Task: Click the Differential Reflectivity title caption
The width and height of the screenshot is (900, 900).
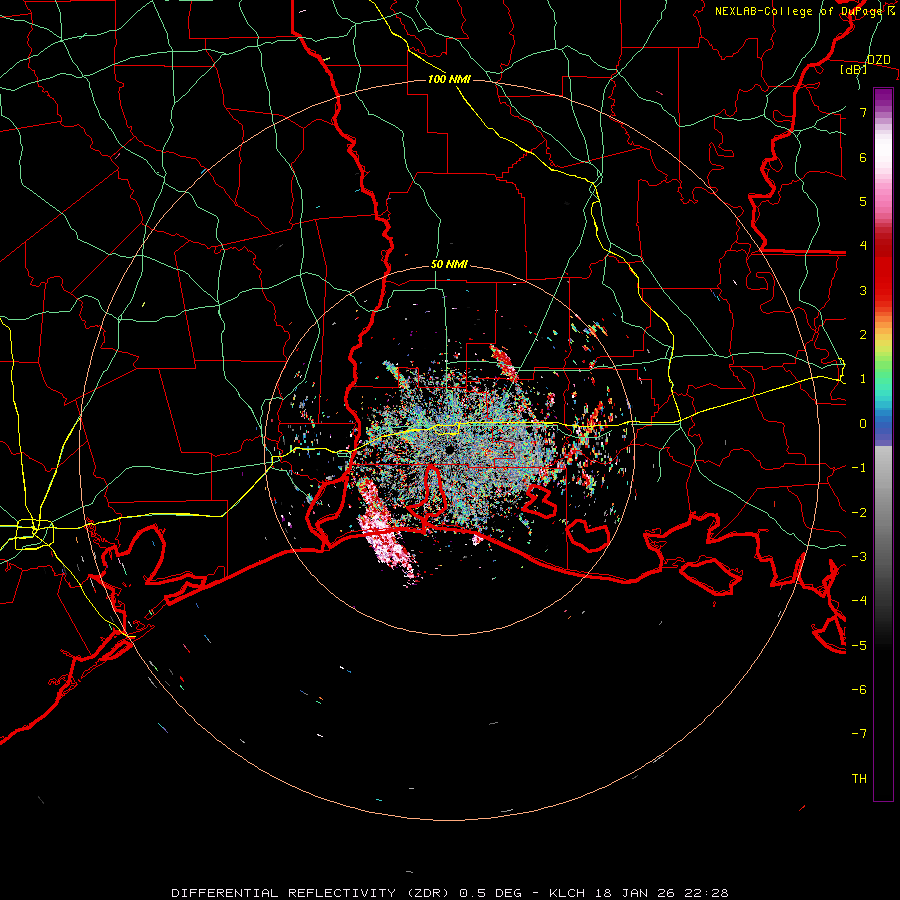Action: pyautogui.click(x=450, y=893)
